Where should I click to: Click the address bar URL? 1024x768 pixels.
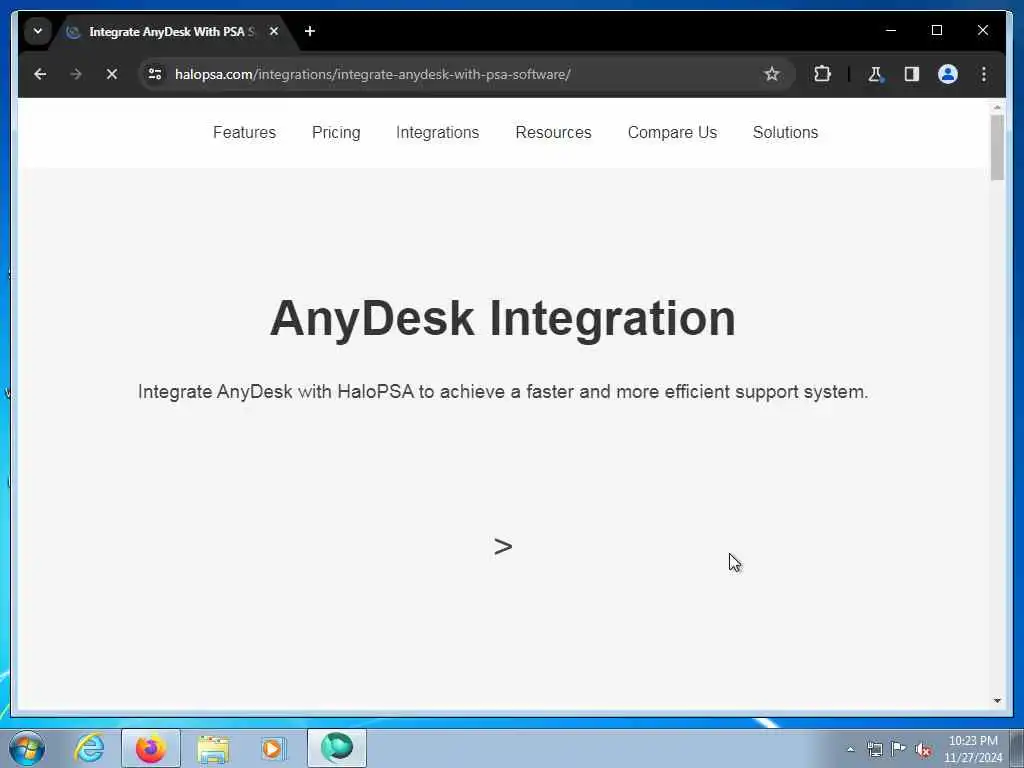[372, 74]
